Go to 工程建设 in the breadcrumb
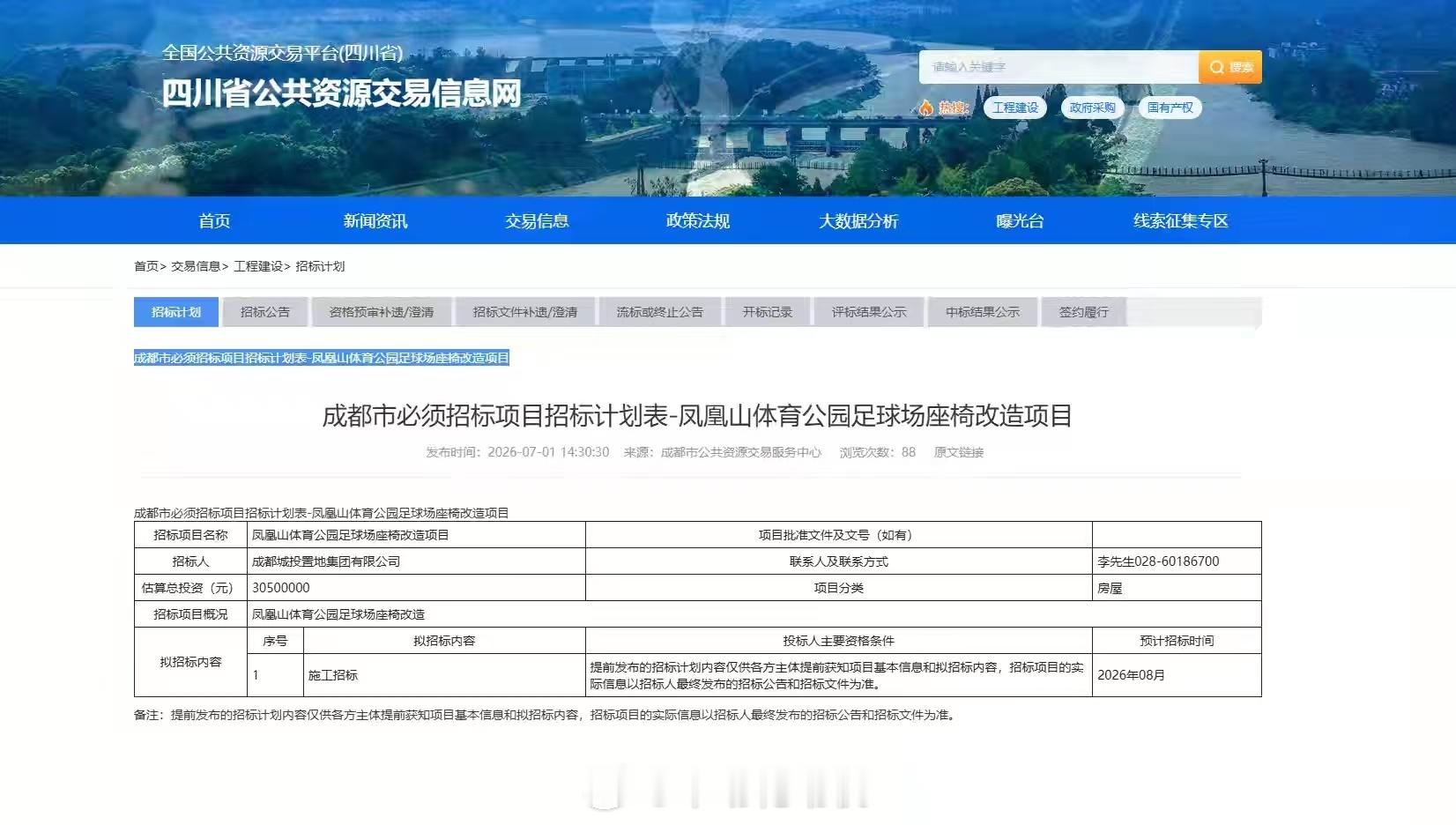The width and height of the screenshot is (1456, 825). [258, 266]
